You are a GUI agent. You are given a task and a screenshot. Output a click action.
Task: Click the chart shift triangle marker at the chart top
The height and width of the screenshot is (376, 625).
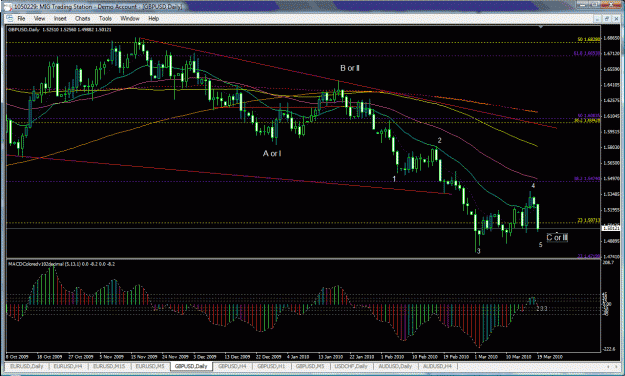[x=541, y=27]
